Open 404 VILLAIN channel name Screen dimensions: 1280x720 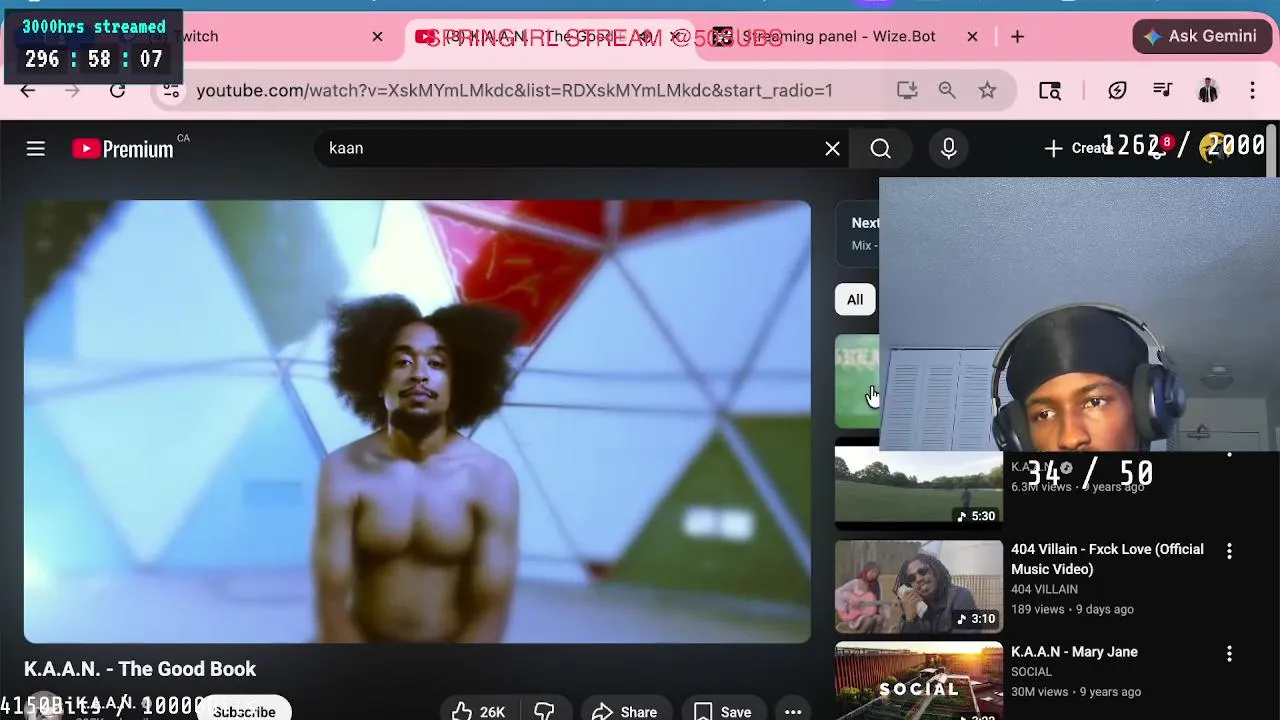point(1044,589)
